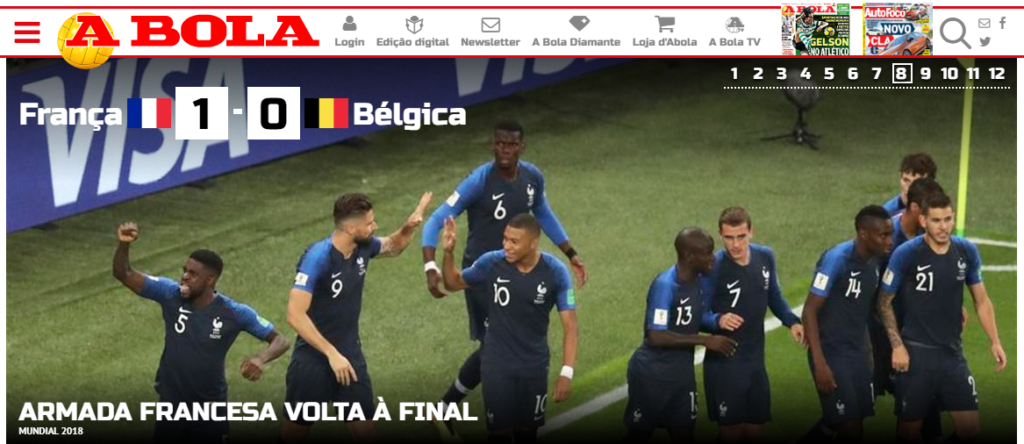This screenshot has height=444, width=1024.
Task: Open the Facebook icon
Action: 1002,24
